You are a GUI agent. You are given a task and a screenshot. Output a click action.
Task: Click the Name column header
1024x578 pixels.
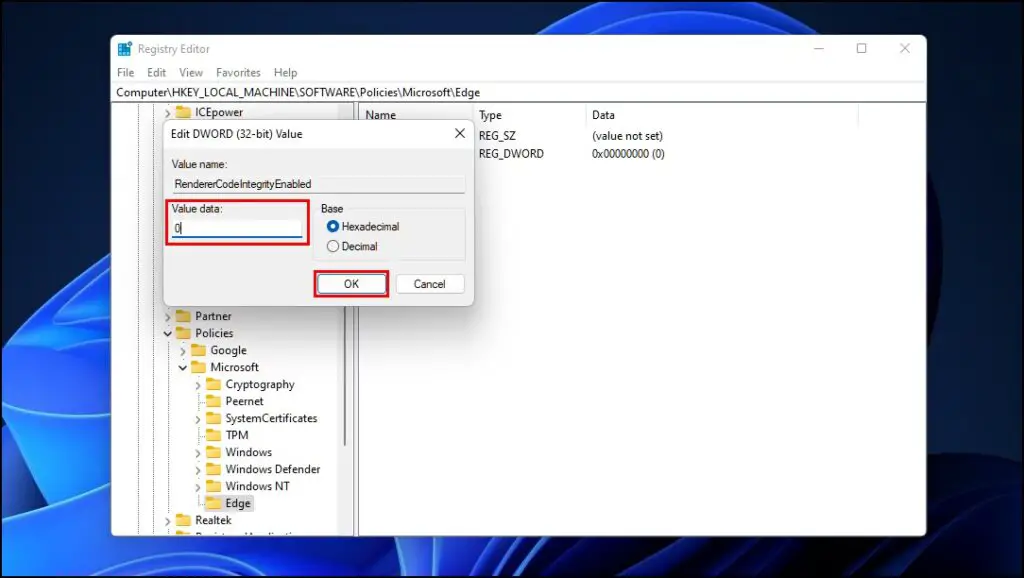pos(381,115)
